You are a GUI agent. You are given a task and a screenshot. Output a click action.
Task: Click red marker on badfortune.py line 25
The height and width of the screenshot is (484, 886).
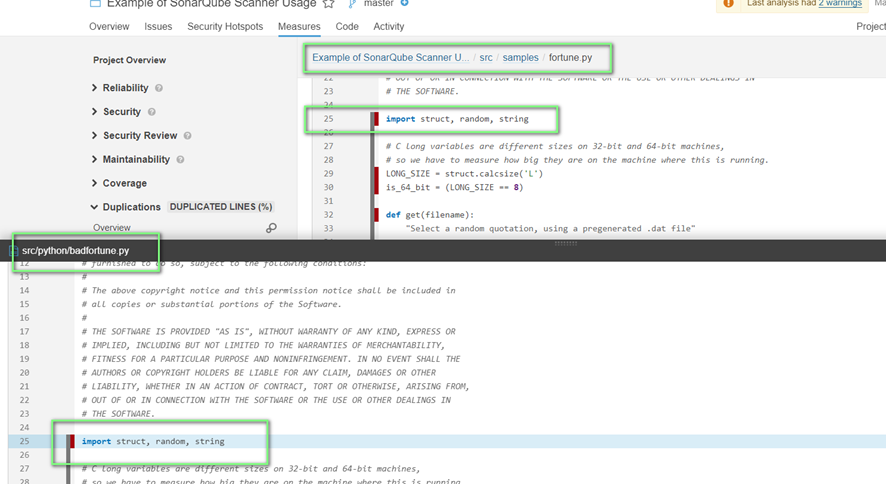72,441
